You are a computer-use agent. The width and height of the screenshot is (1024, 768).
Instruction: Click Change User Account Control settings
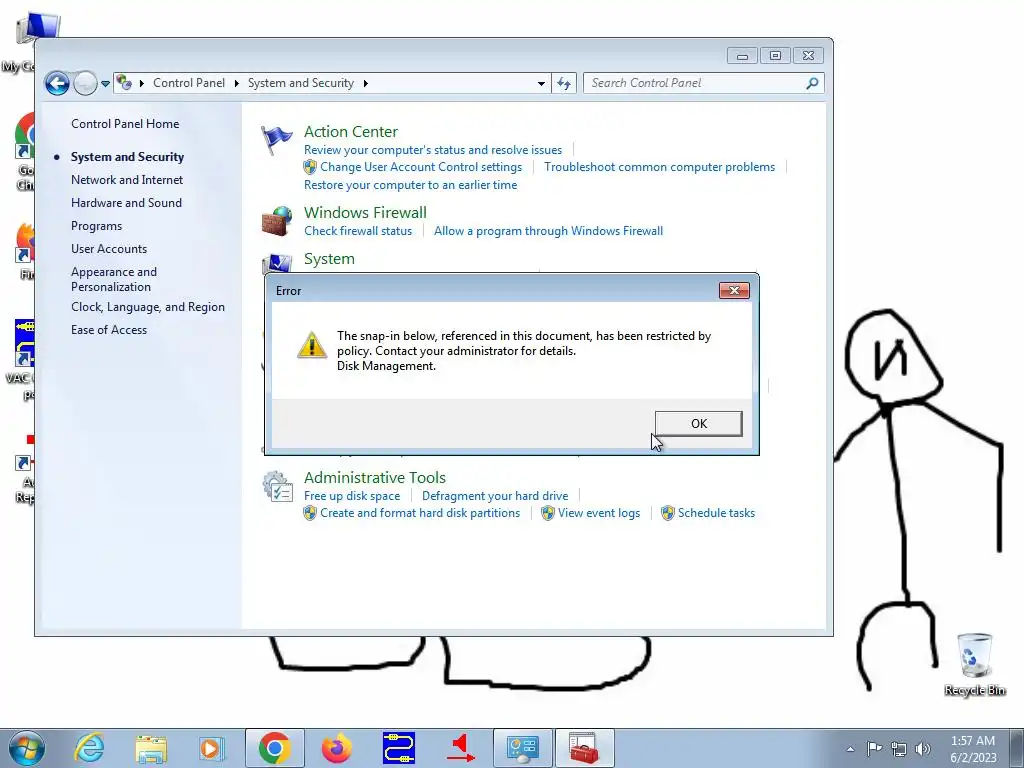point(421,167)
